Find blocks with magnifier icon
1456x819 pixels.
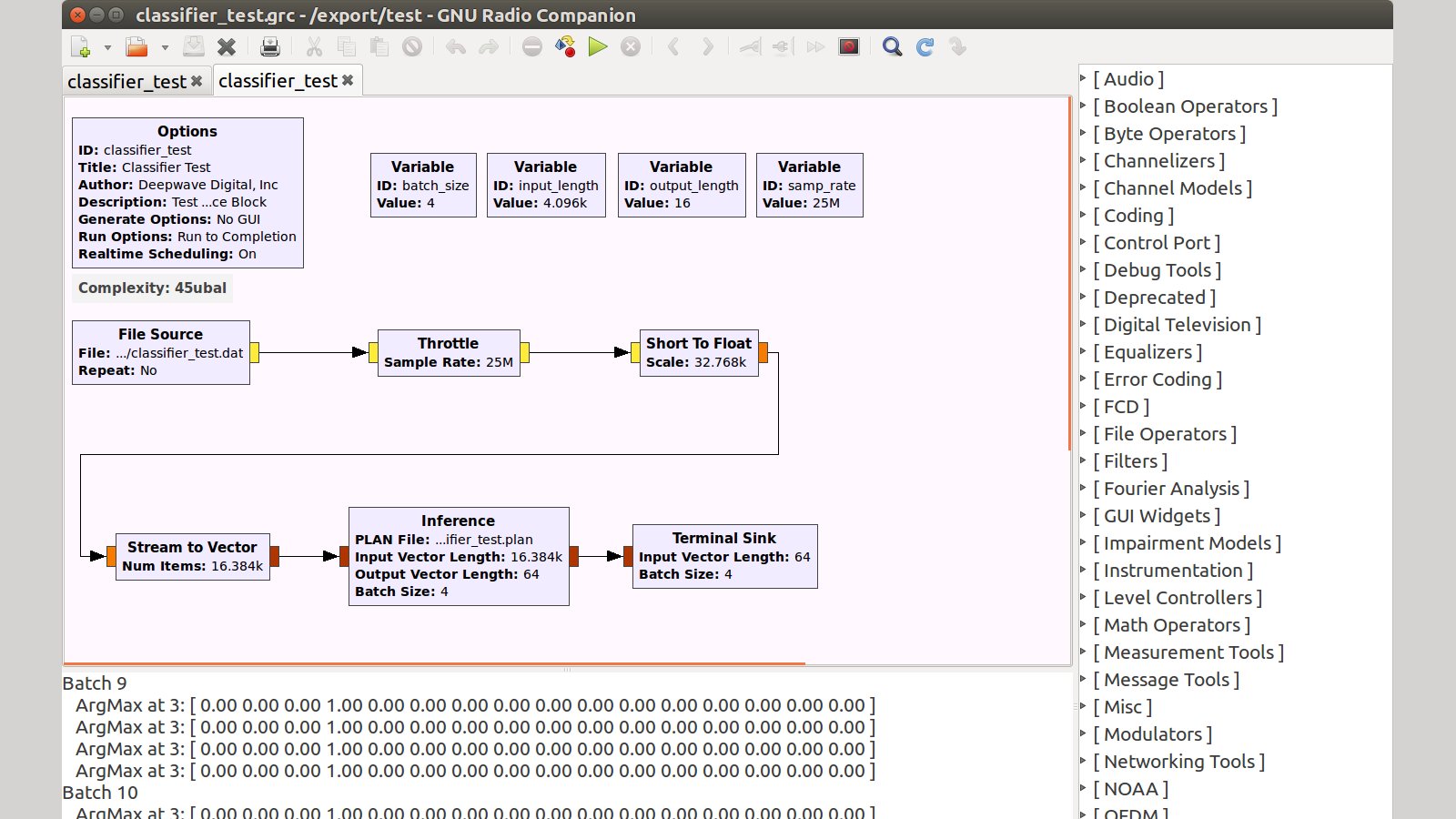[x=893, y=46]
